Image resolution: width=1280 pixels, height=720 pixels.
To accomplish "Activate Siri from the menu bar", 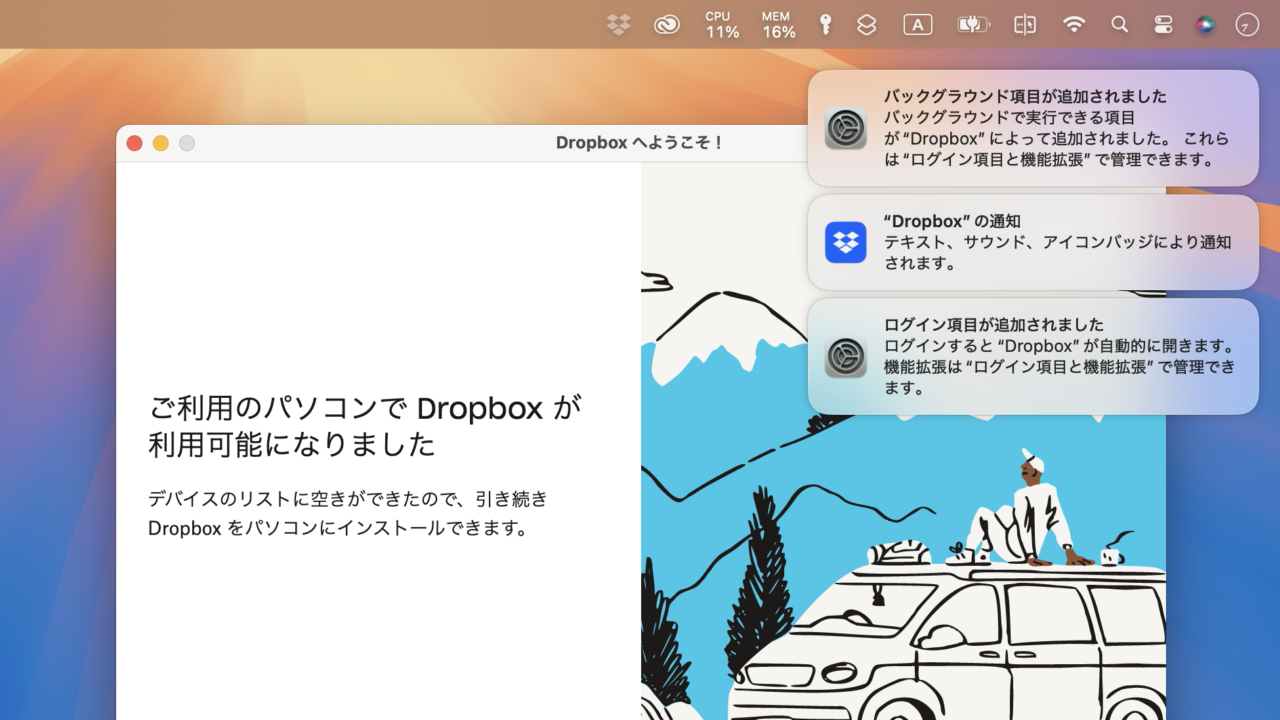I will pos(1206,25).
